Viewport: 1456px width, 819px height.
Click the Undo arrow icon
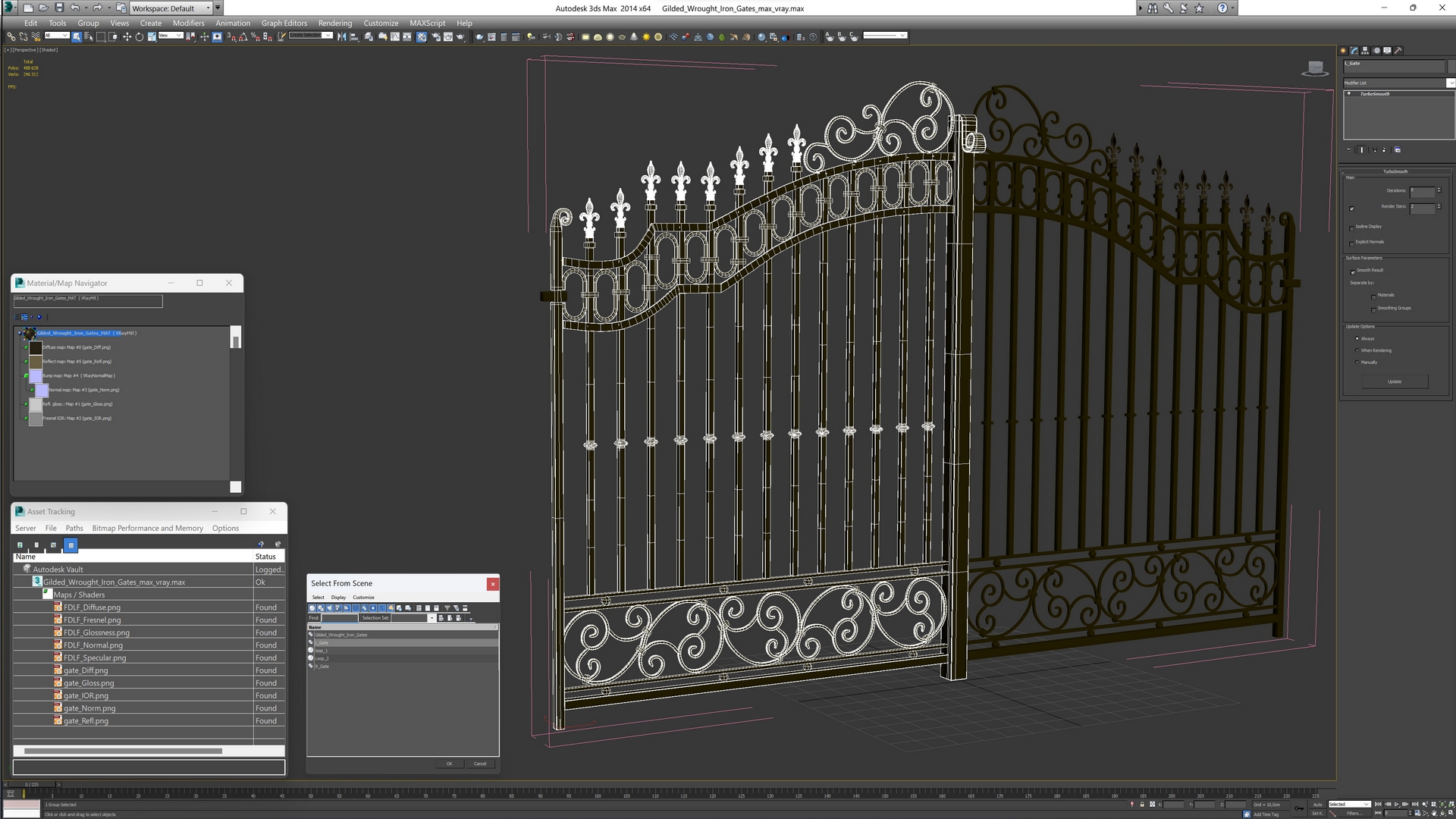(74, 8)
